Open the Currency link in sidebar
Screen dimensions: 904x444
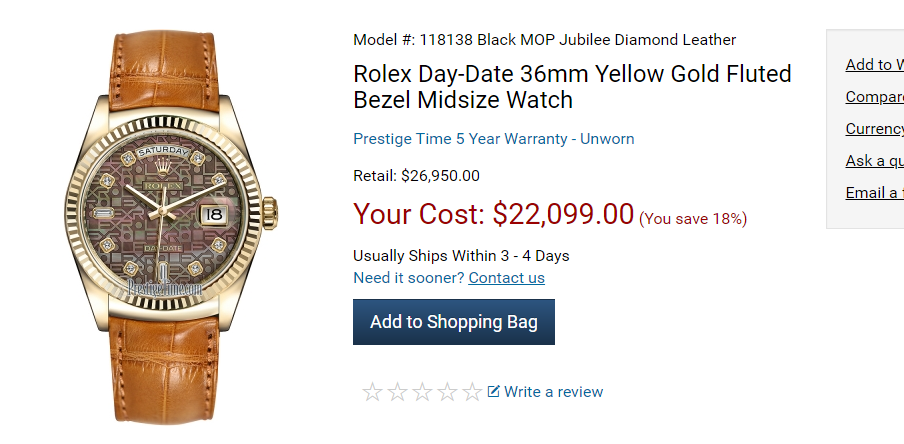(874, 129)
